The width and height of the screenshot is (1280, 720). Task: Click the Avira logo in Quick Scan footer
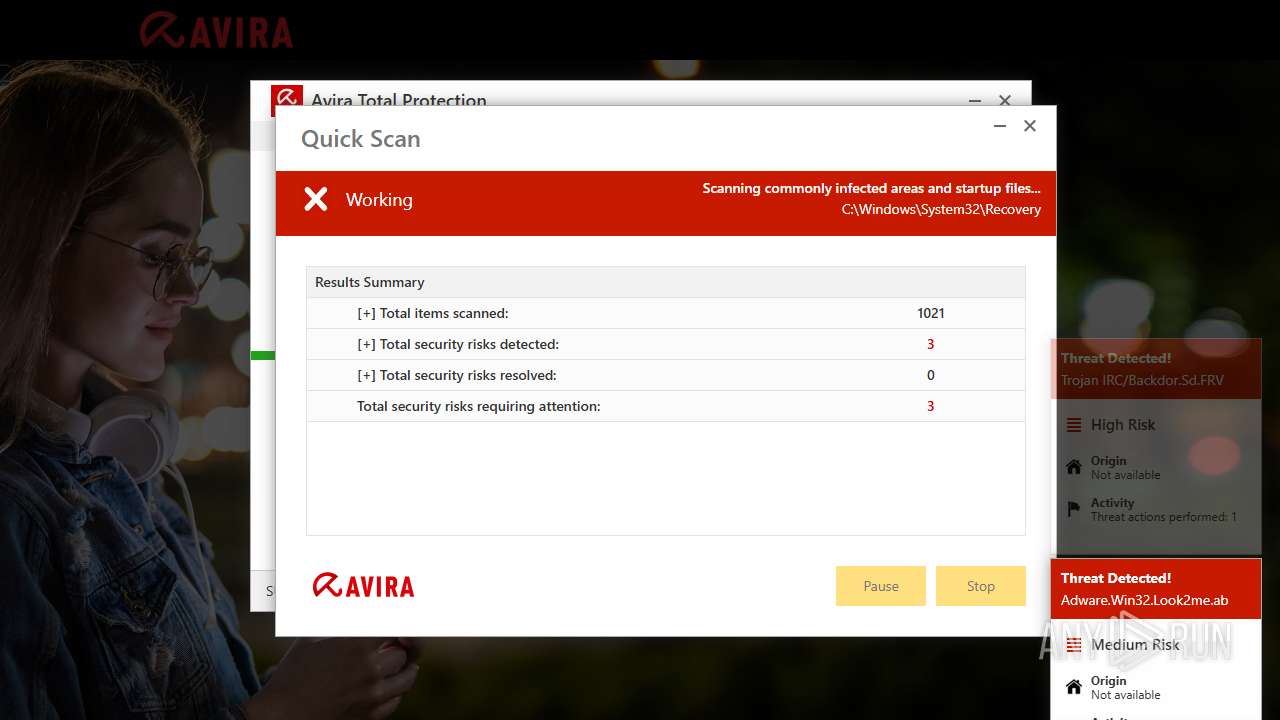[x=363, y=586]
